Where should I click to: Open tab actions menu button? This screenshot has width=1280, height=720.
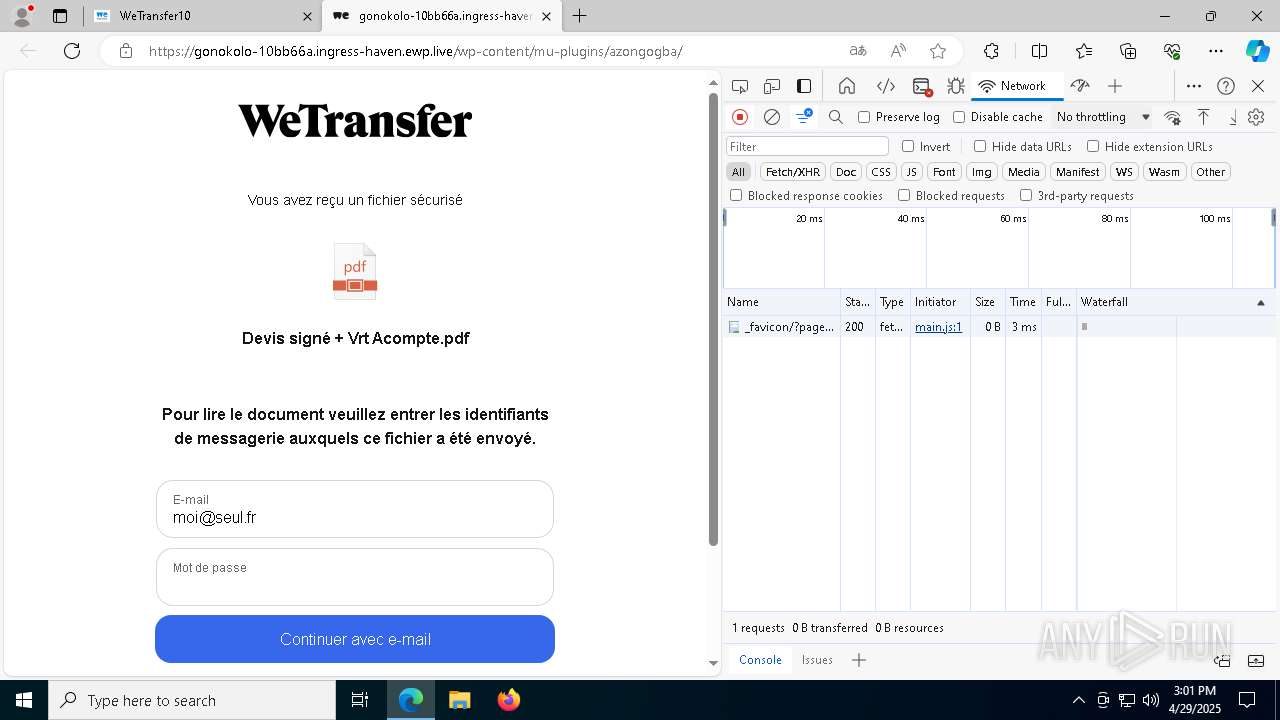tap(60, 16)
